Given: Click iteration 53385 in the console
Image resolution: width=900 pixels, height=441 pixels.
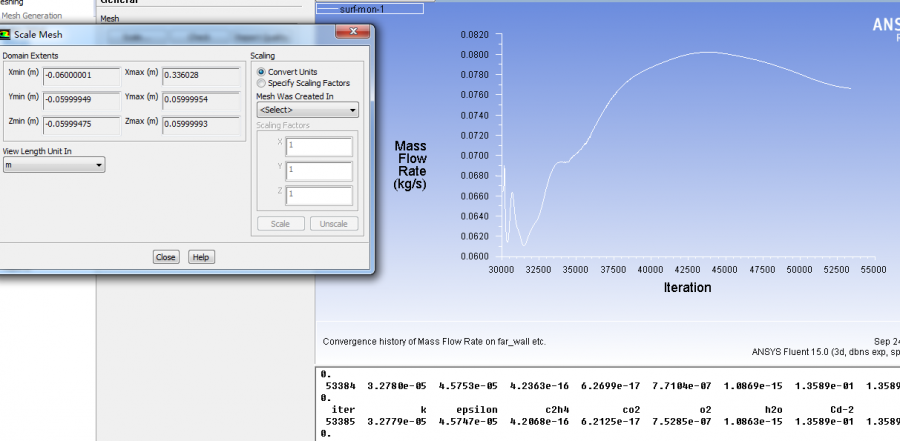Looking at the screenshot, I should 340,421.
